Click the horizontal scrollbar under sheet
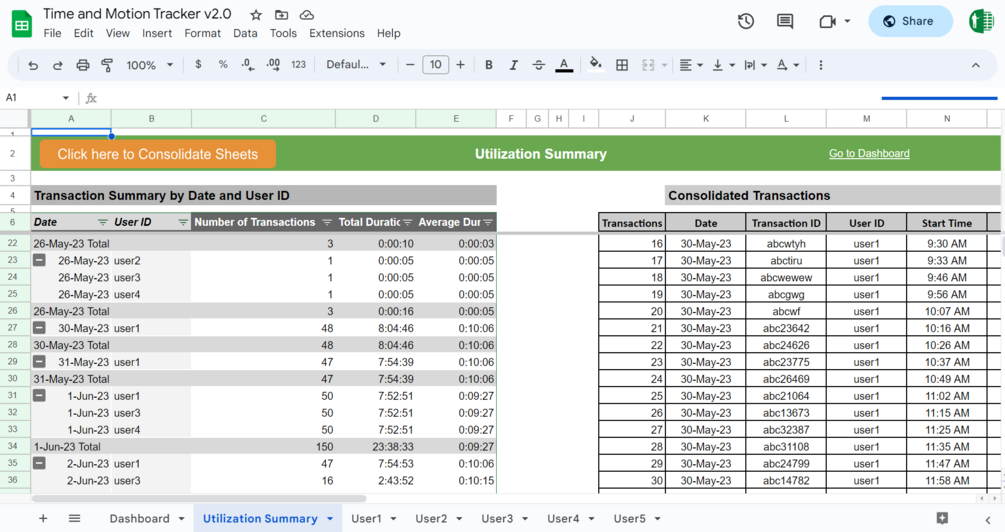Screen dimensions: 1005x532 [x=199, y=498]
